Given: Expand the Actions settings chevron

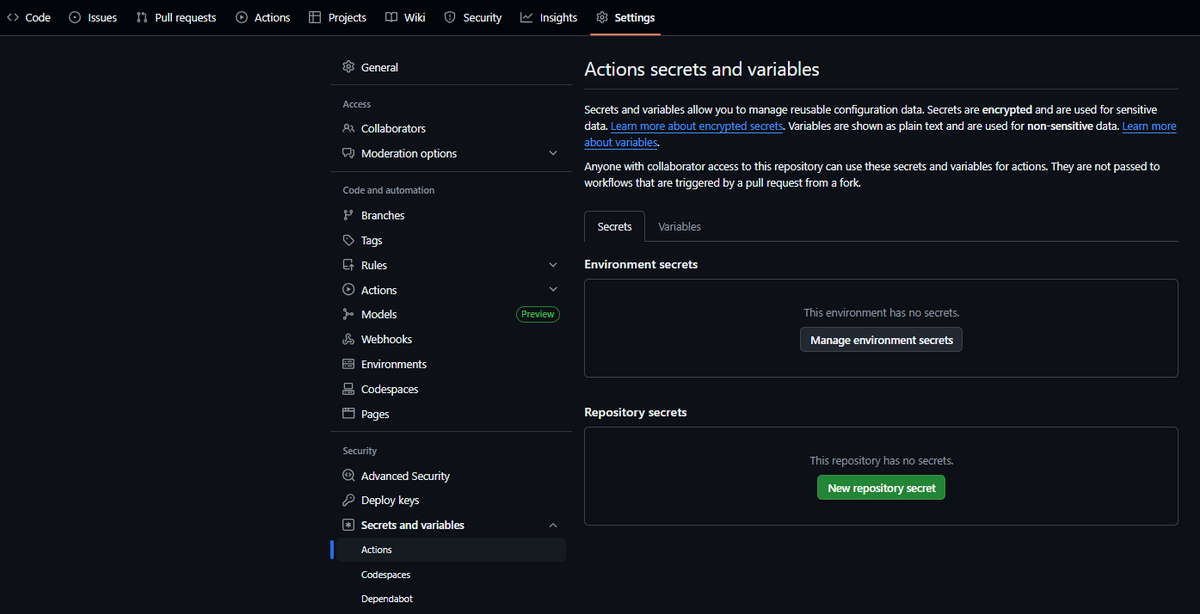Looking at the screenshot, I should 553,290.
